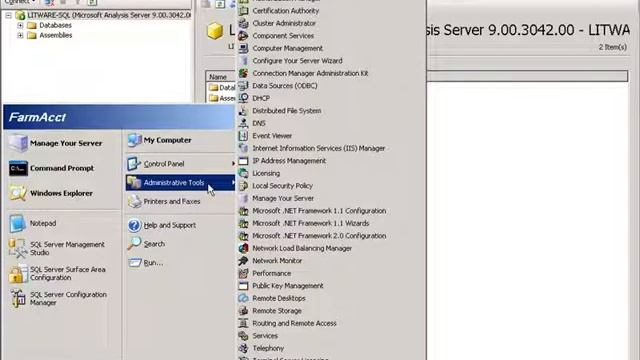Select Administrative Tools in Start menu

pos(180,182)
